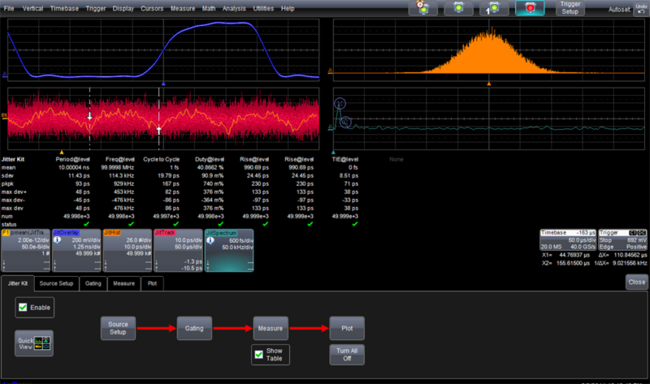Viewport: 650px width, 384px height.
Task: Open the Timebase descriptor box
Action: coord(568,240)
